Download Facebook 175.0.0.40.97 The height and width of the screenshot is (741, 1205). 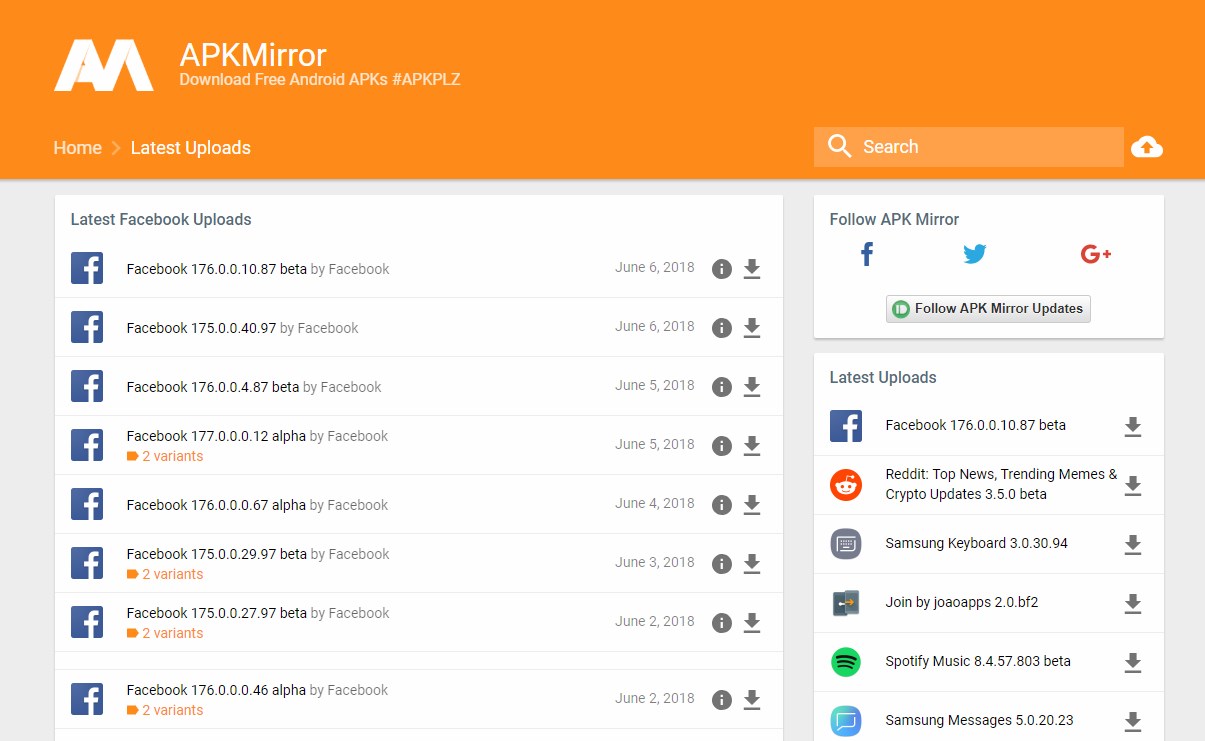tap(752, 328)
